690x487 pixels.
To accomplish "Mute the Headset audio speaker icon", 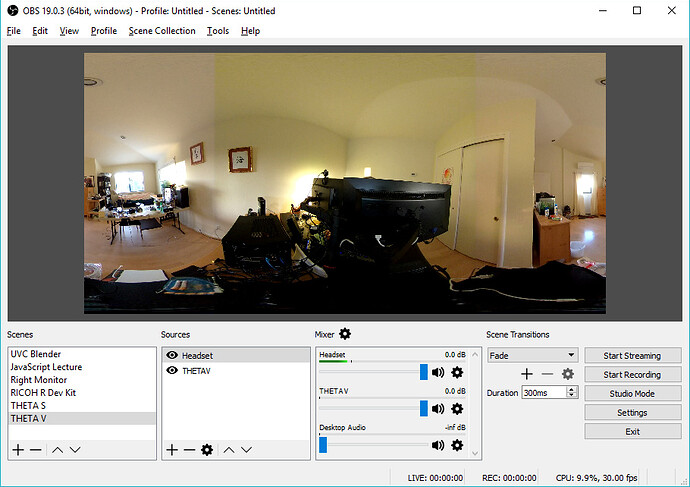I will (x=438, y=373).
